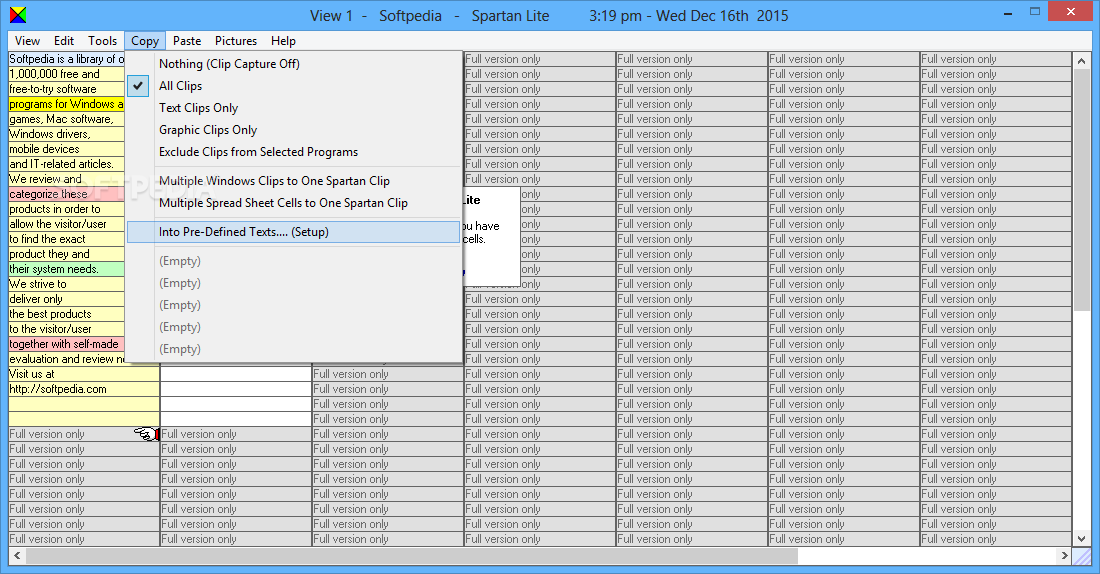Select the '1,000,000 free and' cell
Viewport: 1100px width, 574px height.
(67, 74)
